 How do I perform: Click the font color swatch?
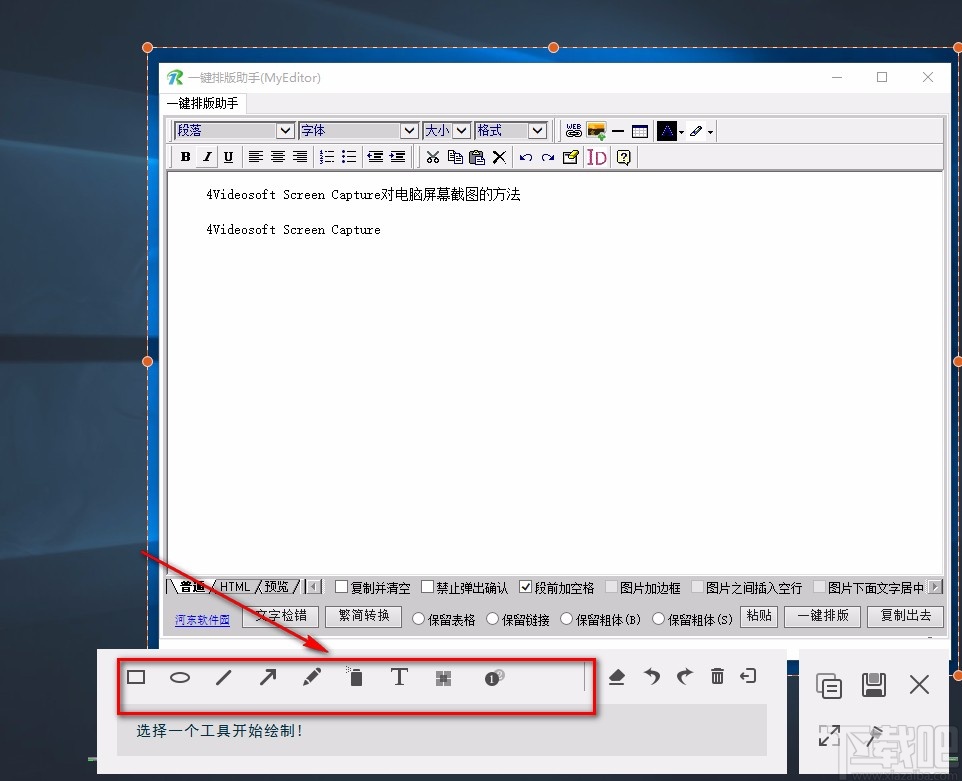point(666,131)
